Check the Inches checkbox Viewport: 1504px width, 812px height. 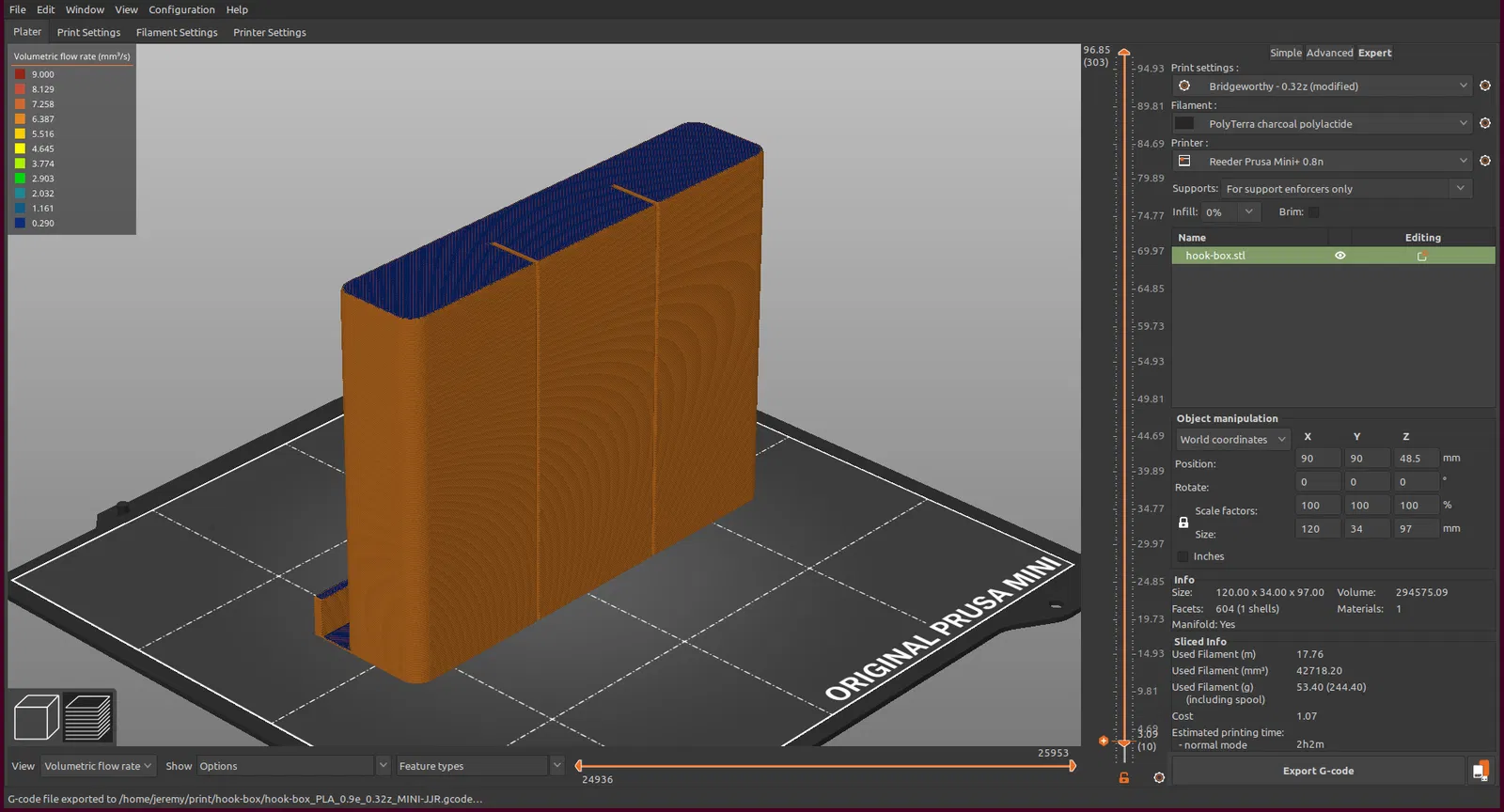tap(1183, 556)
